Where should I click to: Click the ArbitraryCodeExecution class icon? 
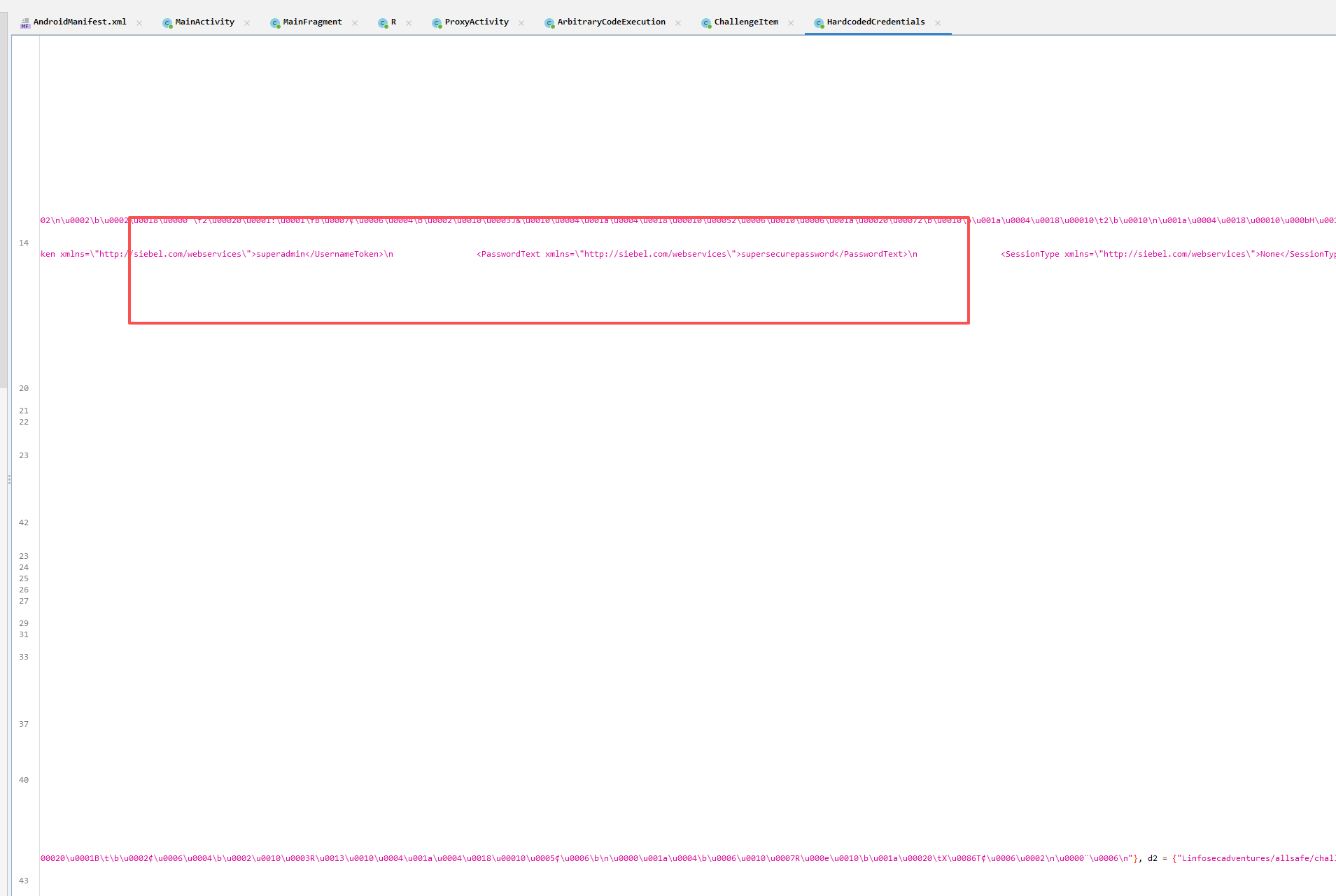[x=549, y=23]
